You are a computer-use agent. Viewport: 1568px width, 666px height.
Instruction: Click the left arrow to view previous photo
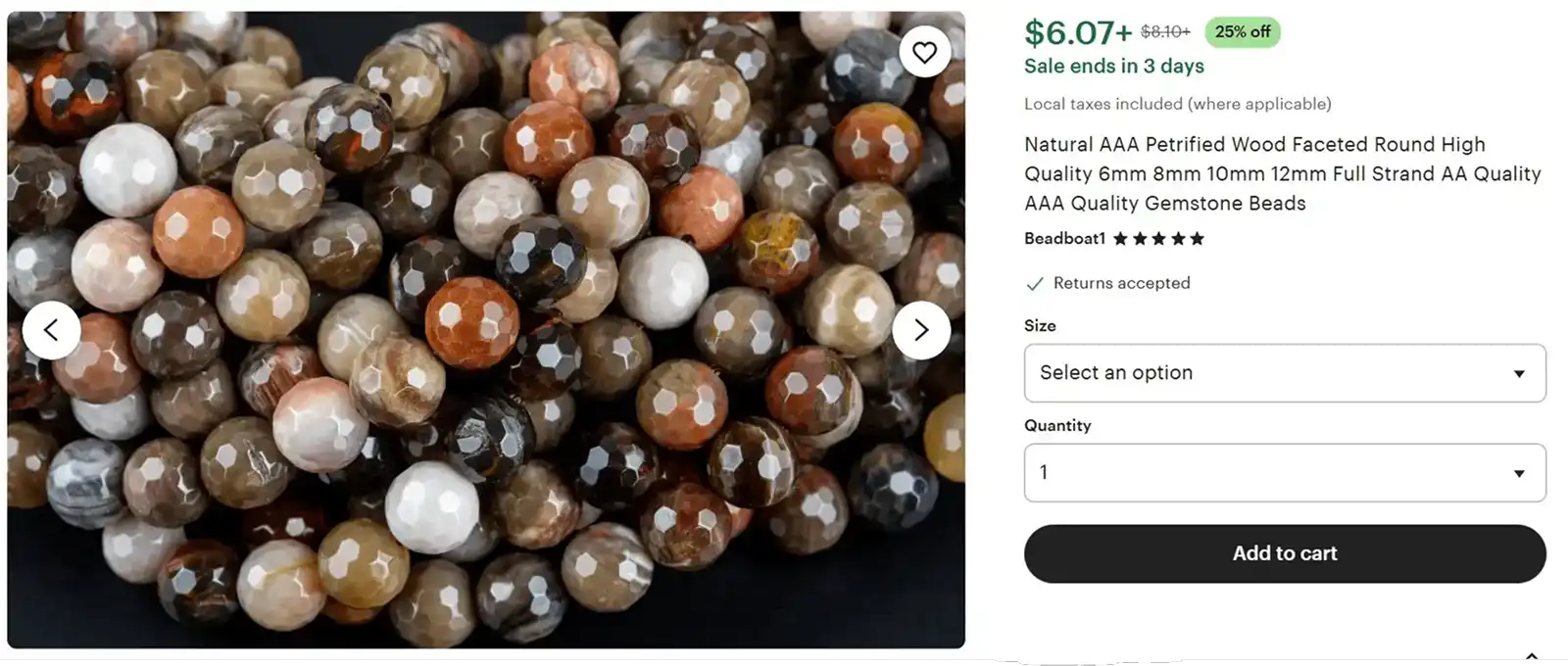(x=52, y=330)
